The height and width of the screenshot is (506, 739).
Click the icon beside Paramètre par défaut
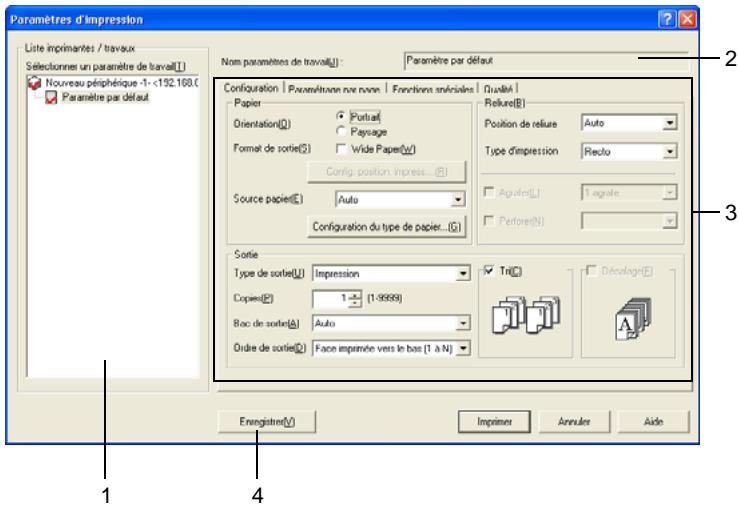point(51,98)
